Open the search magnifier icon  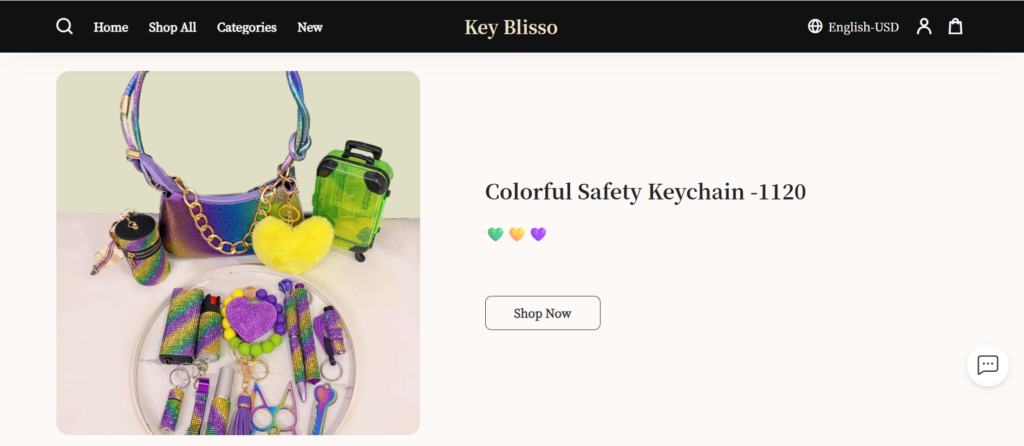64,26
